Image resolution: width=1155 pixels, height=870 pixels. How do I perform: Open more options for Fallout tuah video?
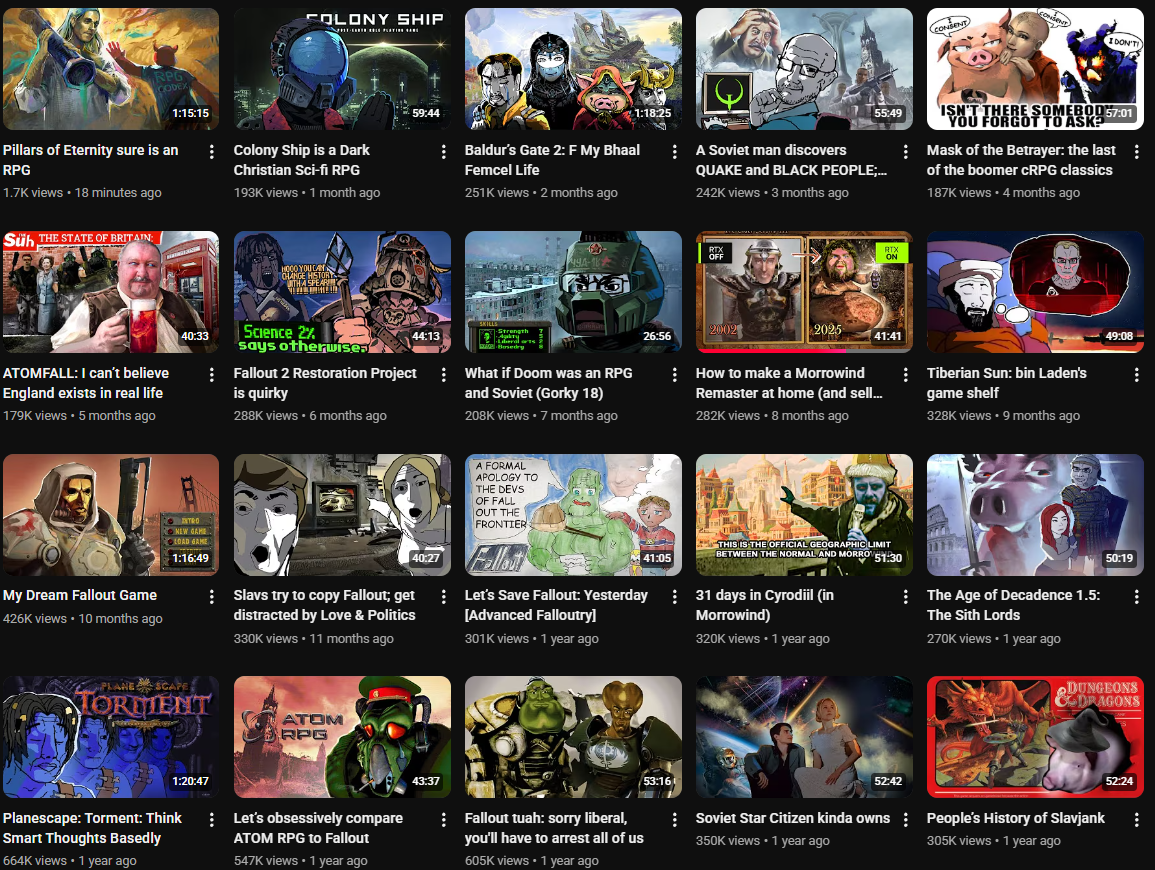[674, 819]
